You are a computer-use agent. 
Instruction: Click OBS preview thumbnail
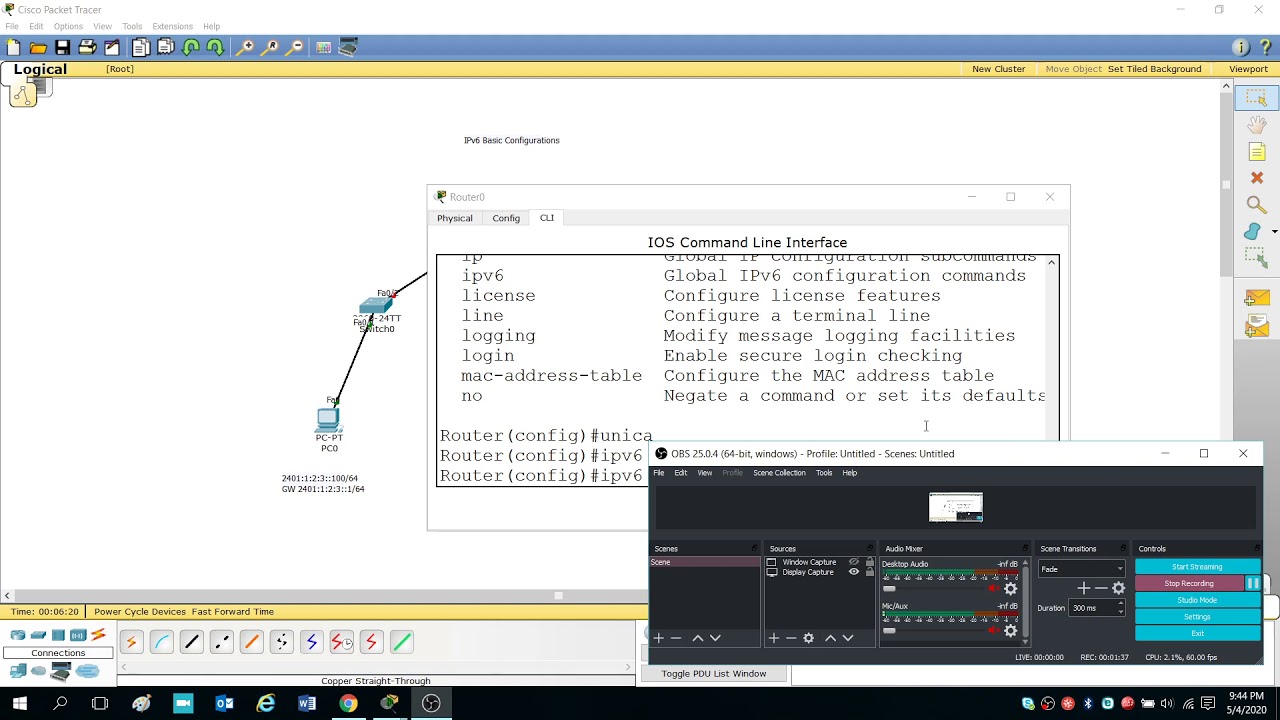point(956,507)
